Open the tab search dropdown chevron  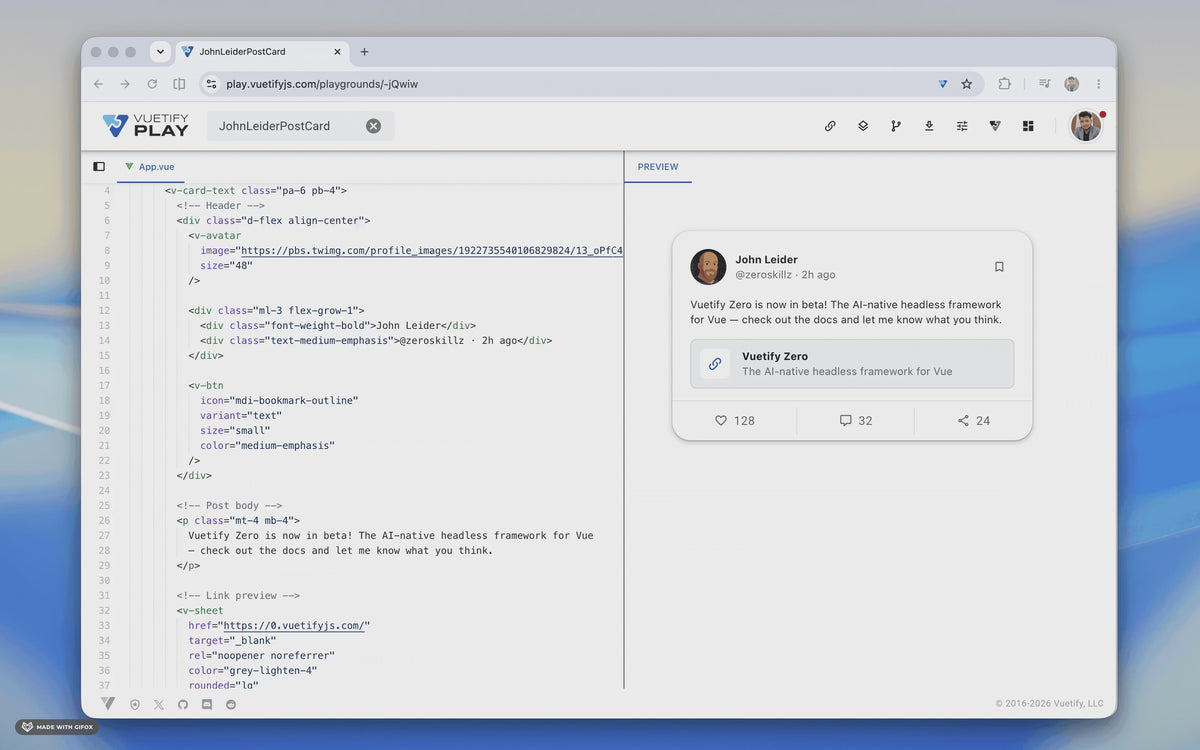tap(160, 52)
